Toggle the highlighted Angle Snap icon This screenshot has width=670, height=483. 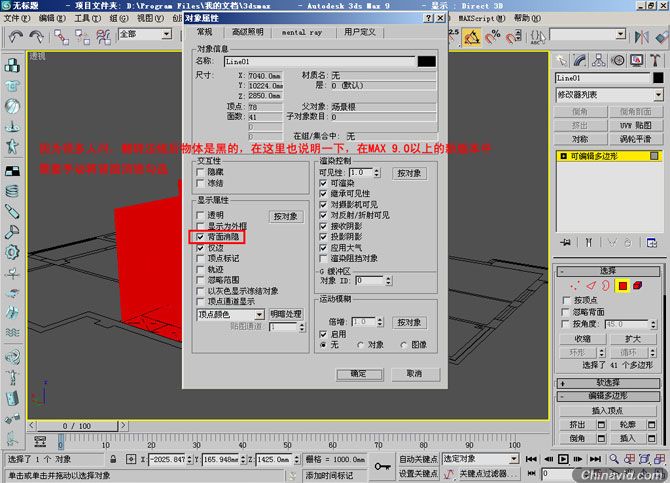point(472,38)
